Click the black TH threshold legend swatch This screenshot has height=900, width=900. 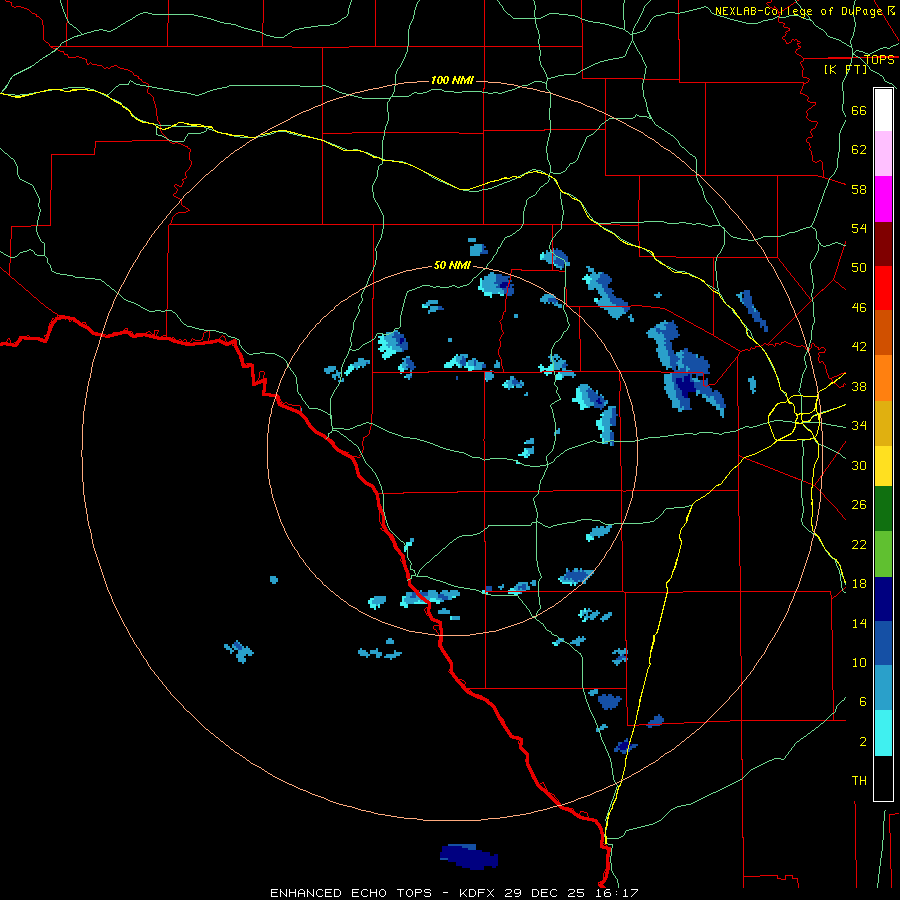click(x=883, y=778)
